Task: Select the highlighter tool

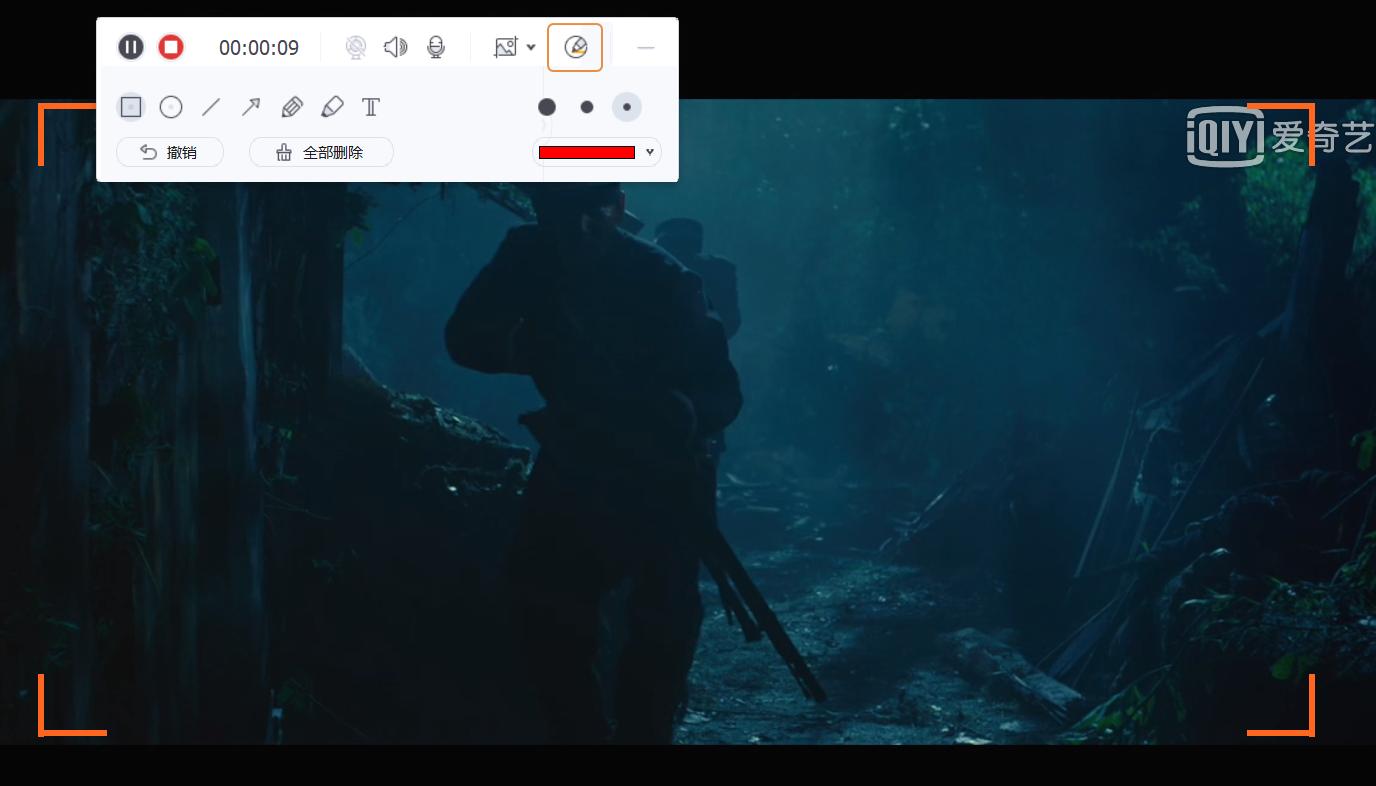Action: (333, 107)
